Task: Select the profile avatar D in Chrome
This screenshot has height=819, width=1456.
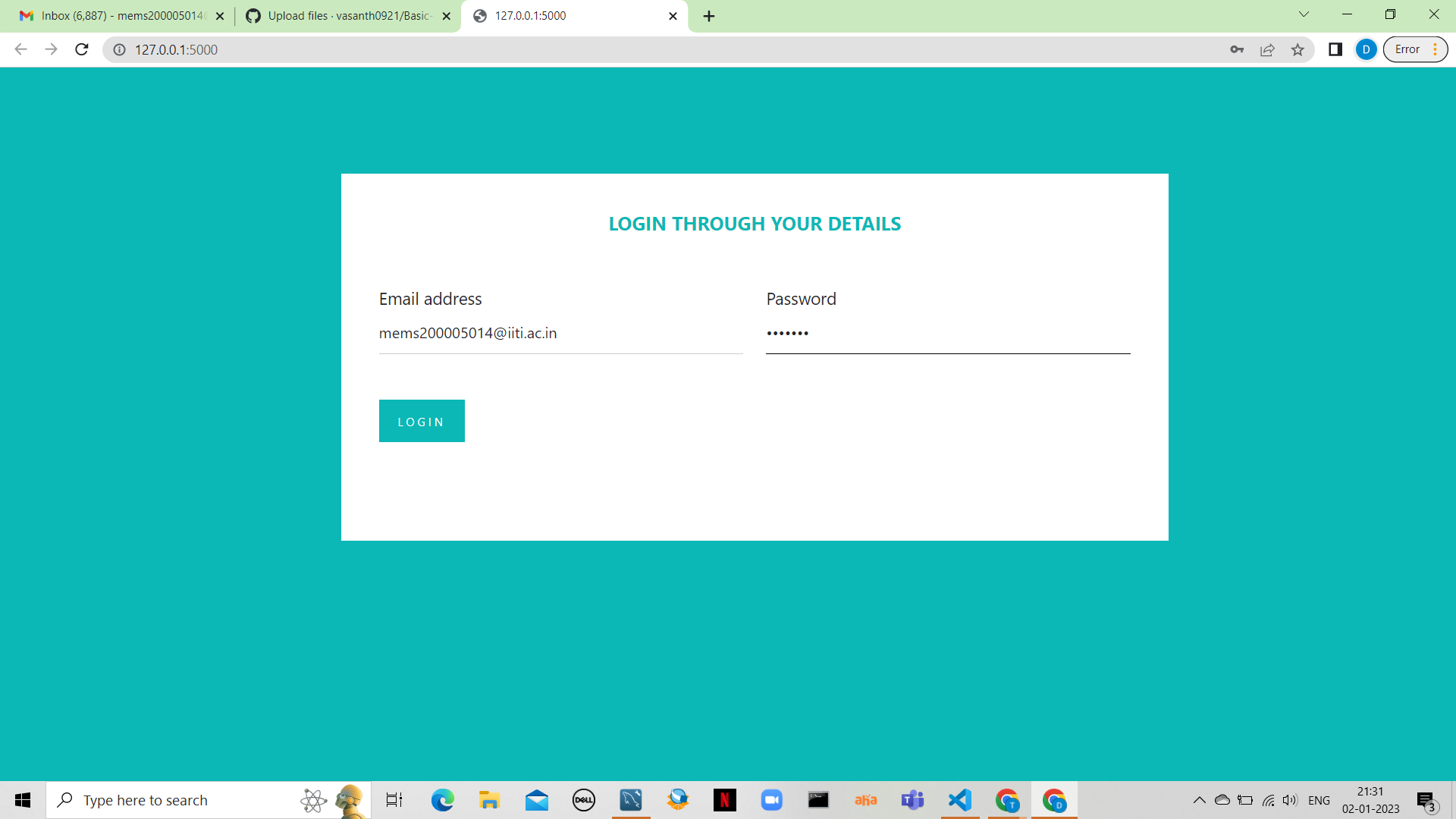Action: (1366, 49)
